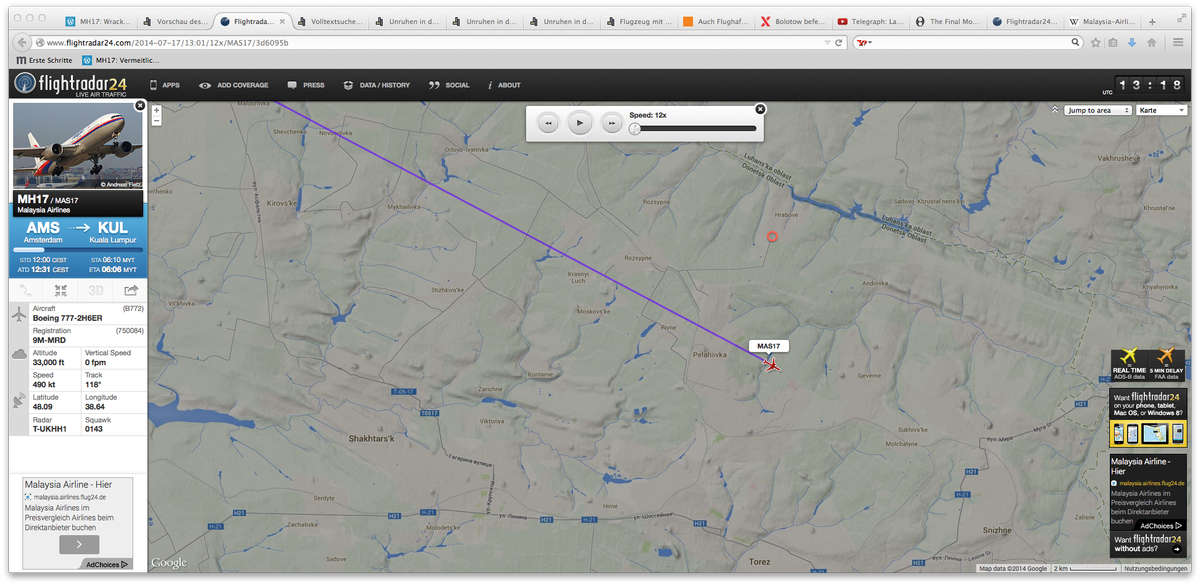Open the downloads arrow
Viewport: 1200px width, 585px height.
click(1132, 43)
